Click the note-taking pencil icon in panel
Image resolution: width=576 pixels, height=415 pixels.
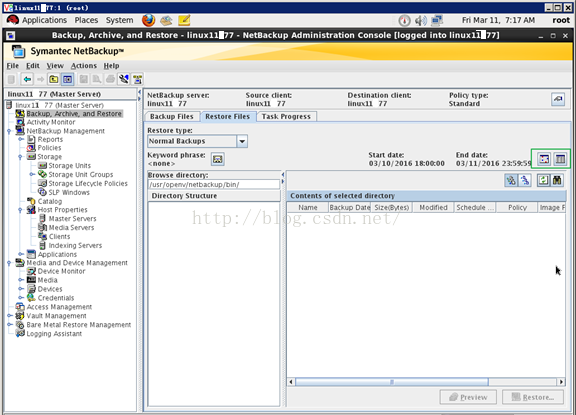point(184,20)
